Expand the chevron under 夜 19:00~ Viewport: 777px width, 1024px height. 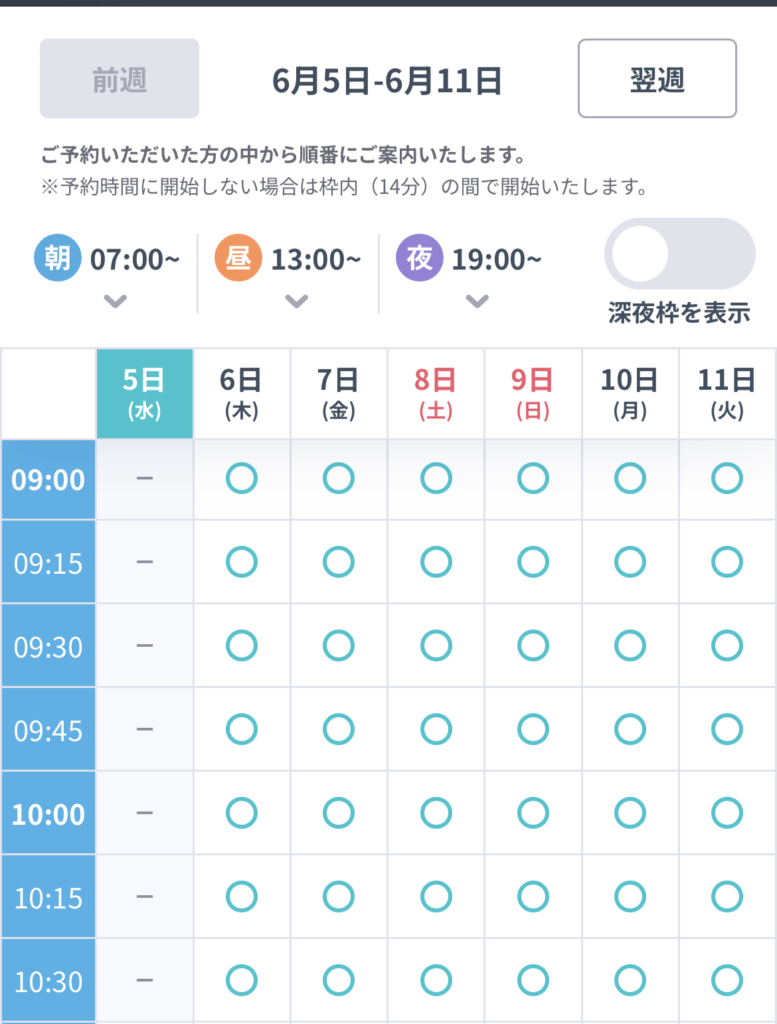tap(477, 301)
